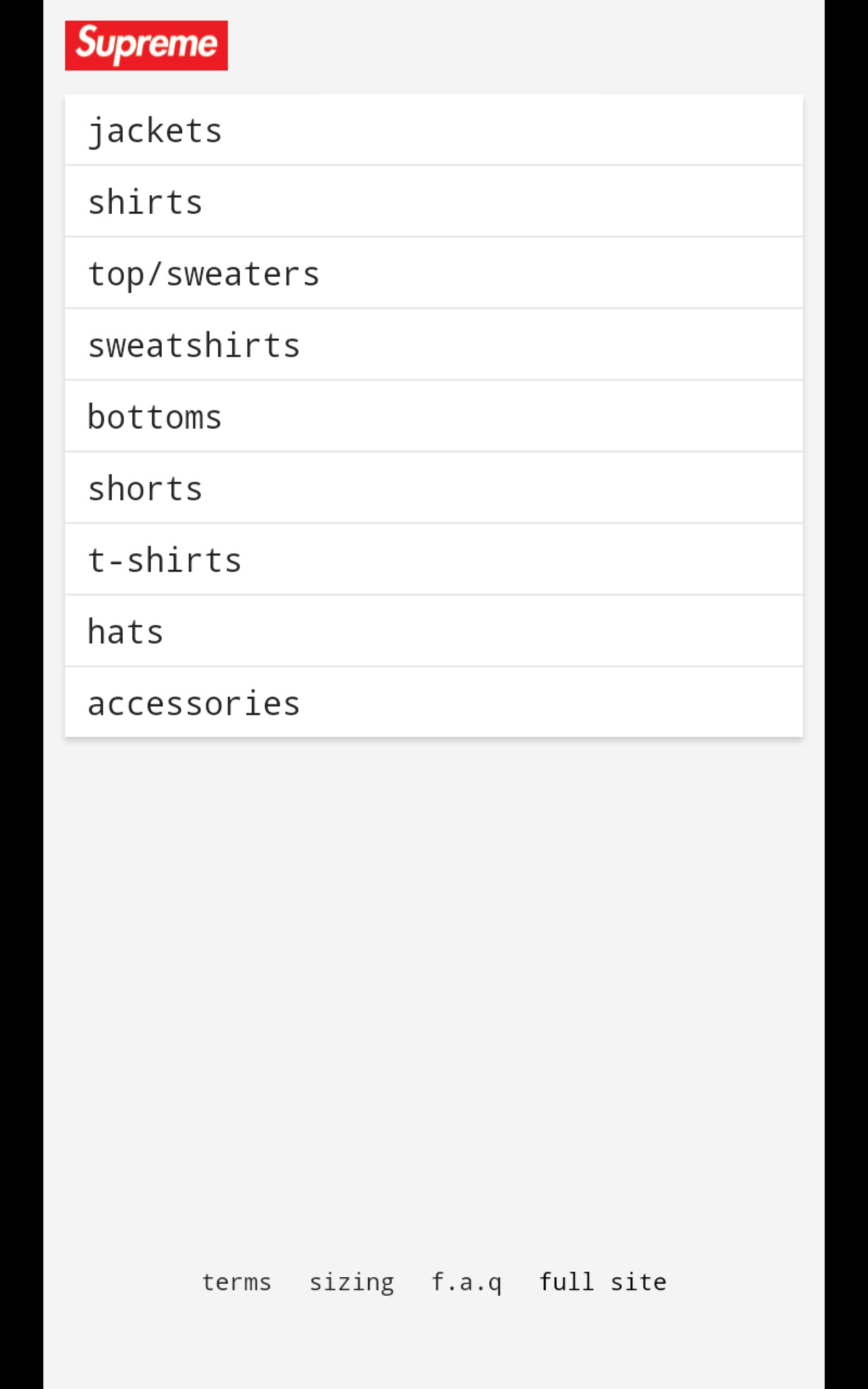Show headwear by choosing hats
The image size is (868, 1389).
coord(433,632)
